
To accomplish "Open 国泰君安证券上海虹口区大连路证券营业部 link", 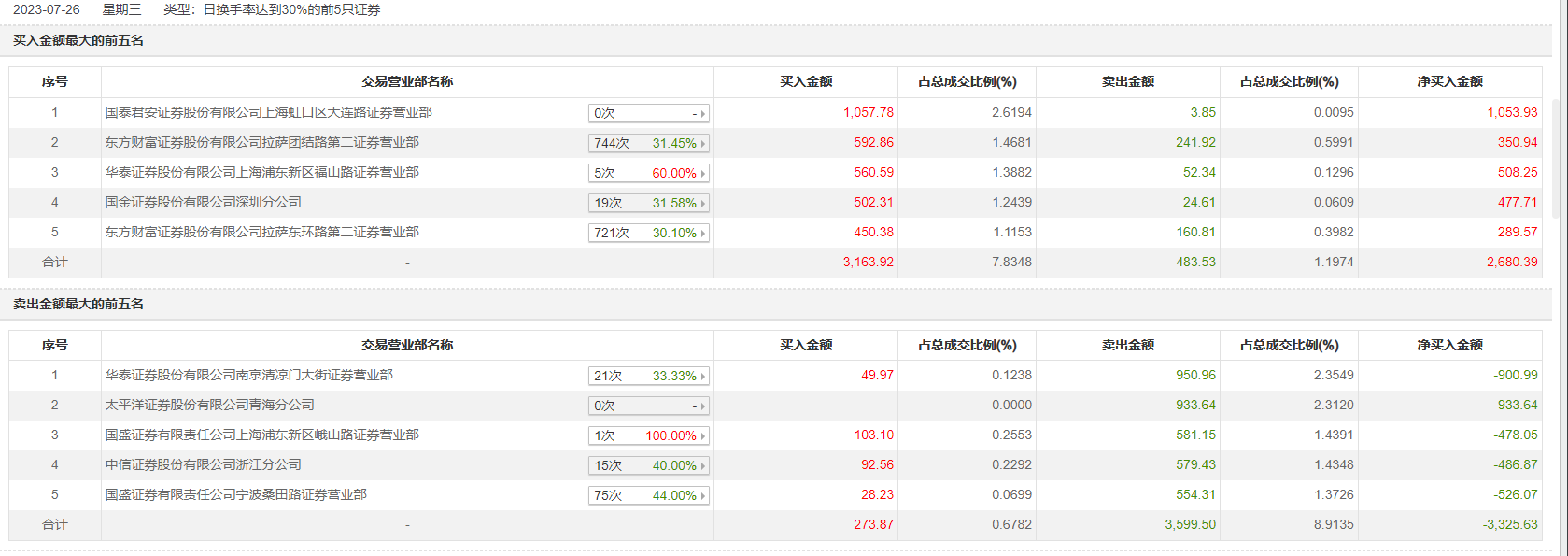I will pyautogui.click(x=268, y=112).
